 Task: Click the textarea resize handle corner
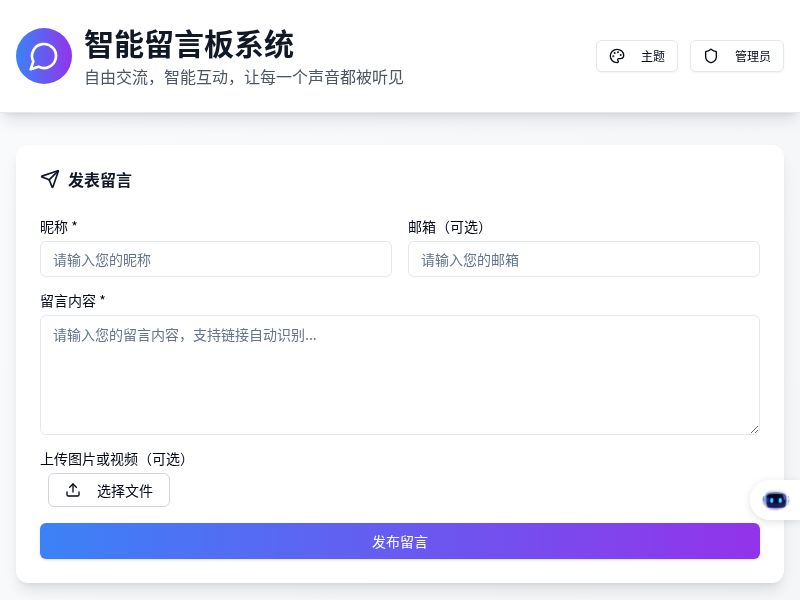point(755,428)
